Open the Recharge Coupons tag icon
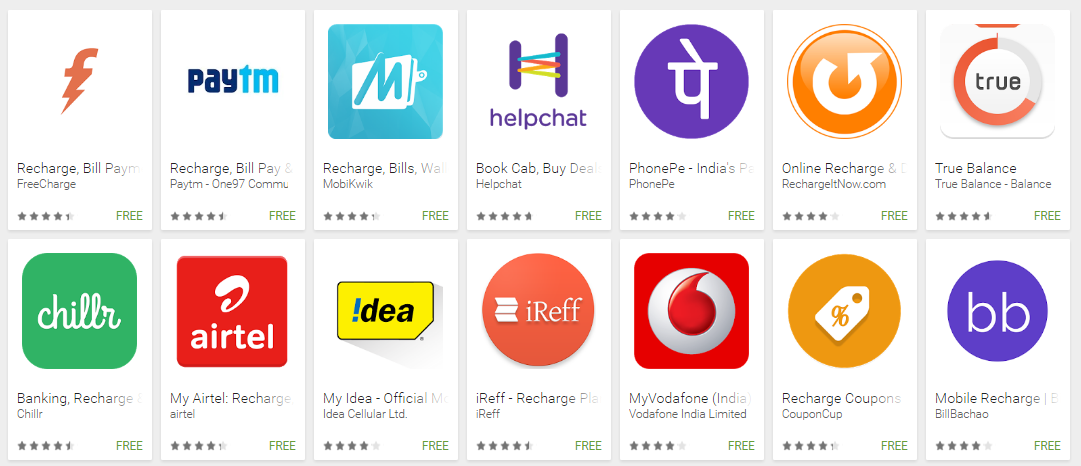Image resolution: width=1081 pixels, height=466 pixels. tap(845, 311)
